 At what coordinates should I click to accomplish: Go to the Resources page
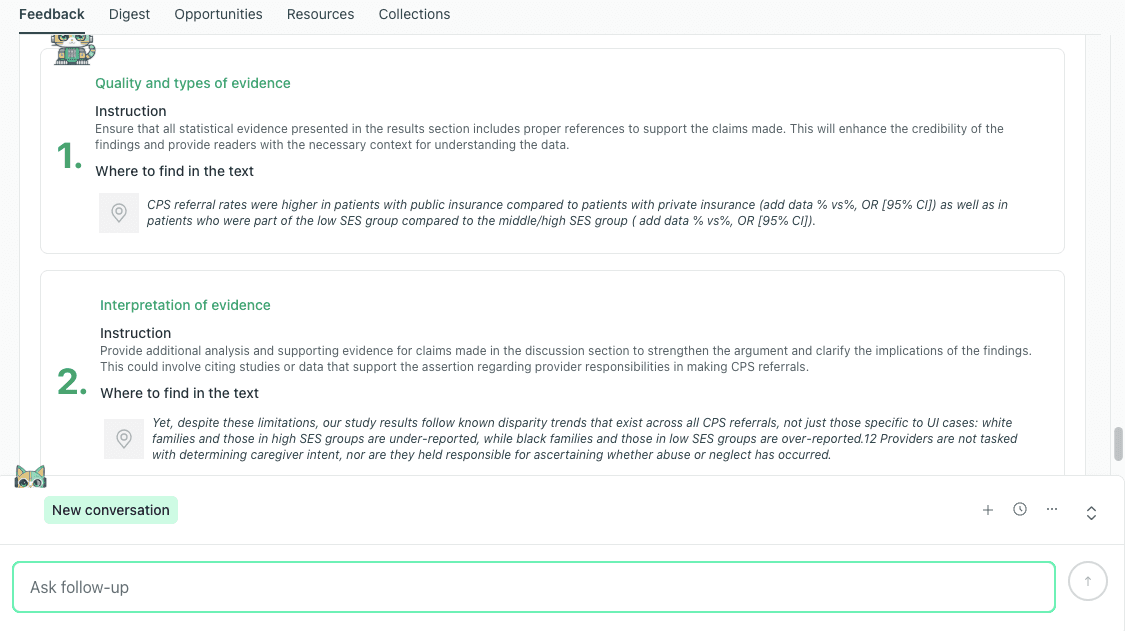[320, 14]
